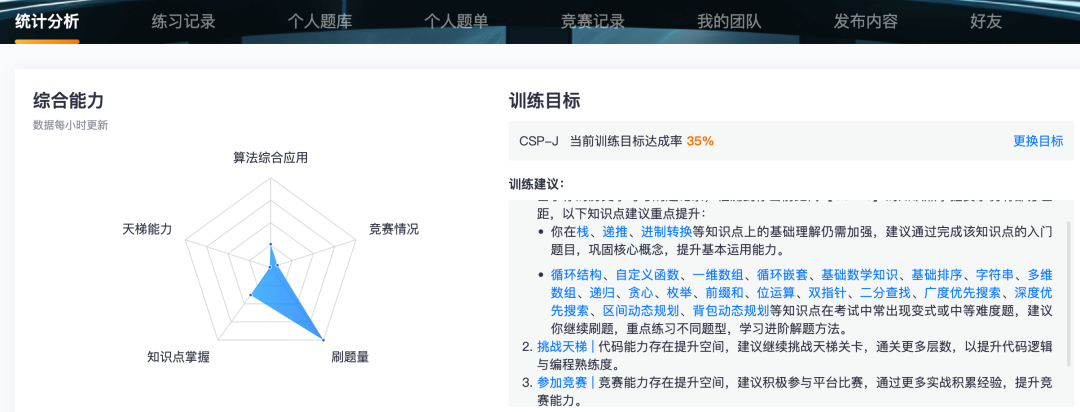Open the 竞赛记录 tab
This screenshot has height=412, width=1080.
593,21
